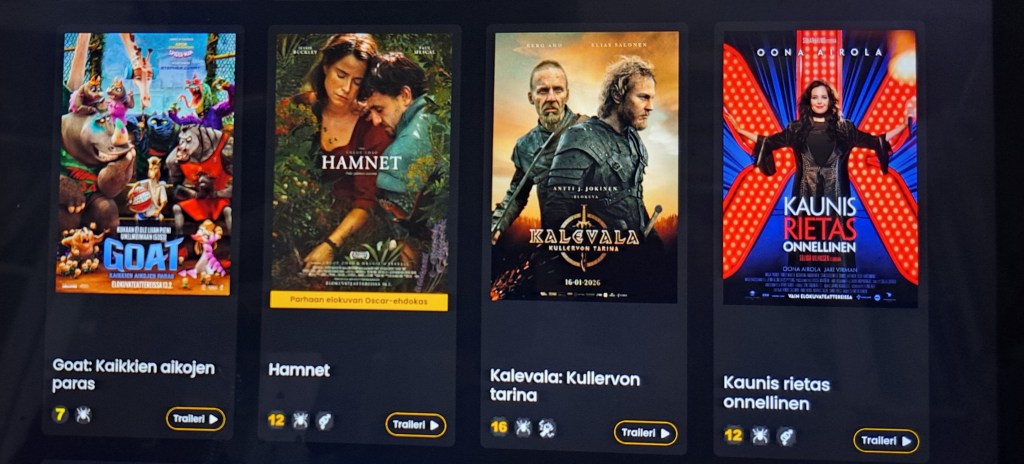1024x464 pixels.
Task: Click the age 7 rating badge under Goat
Action: pyautogui.click(x=60, y=414)
